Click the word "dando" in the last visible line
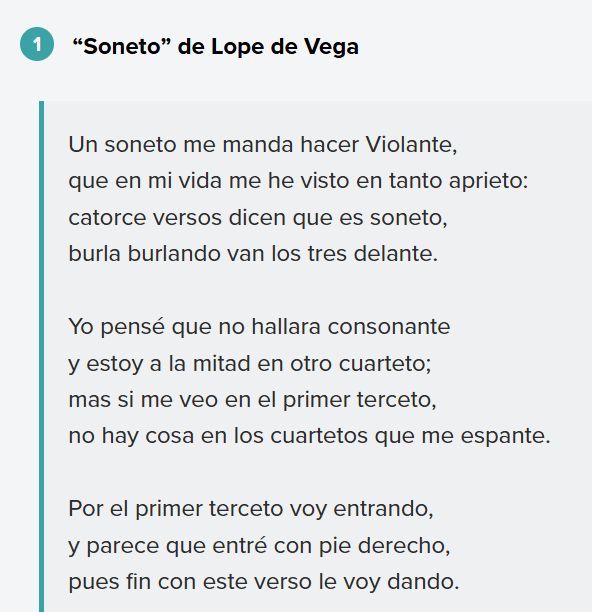 pos(423,582)
